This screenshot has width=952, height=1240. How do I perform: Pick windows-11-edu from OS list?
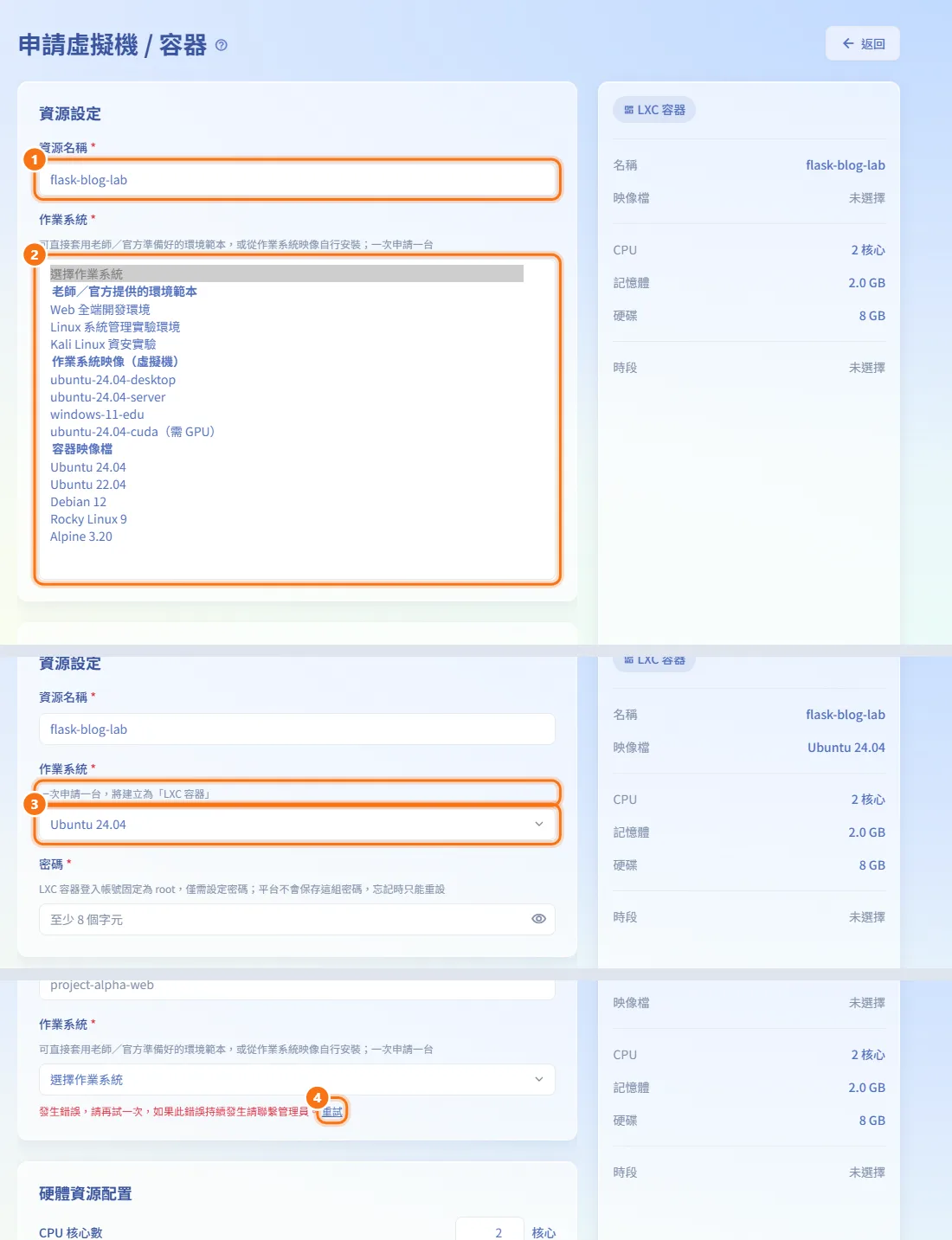[97, 414]
